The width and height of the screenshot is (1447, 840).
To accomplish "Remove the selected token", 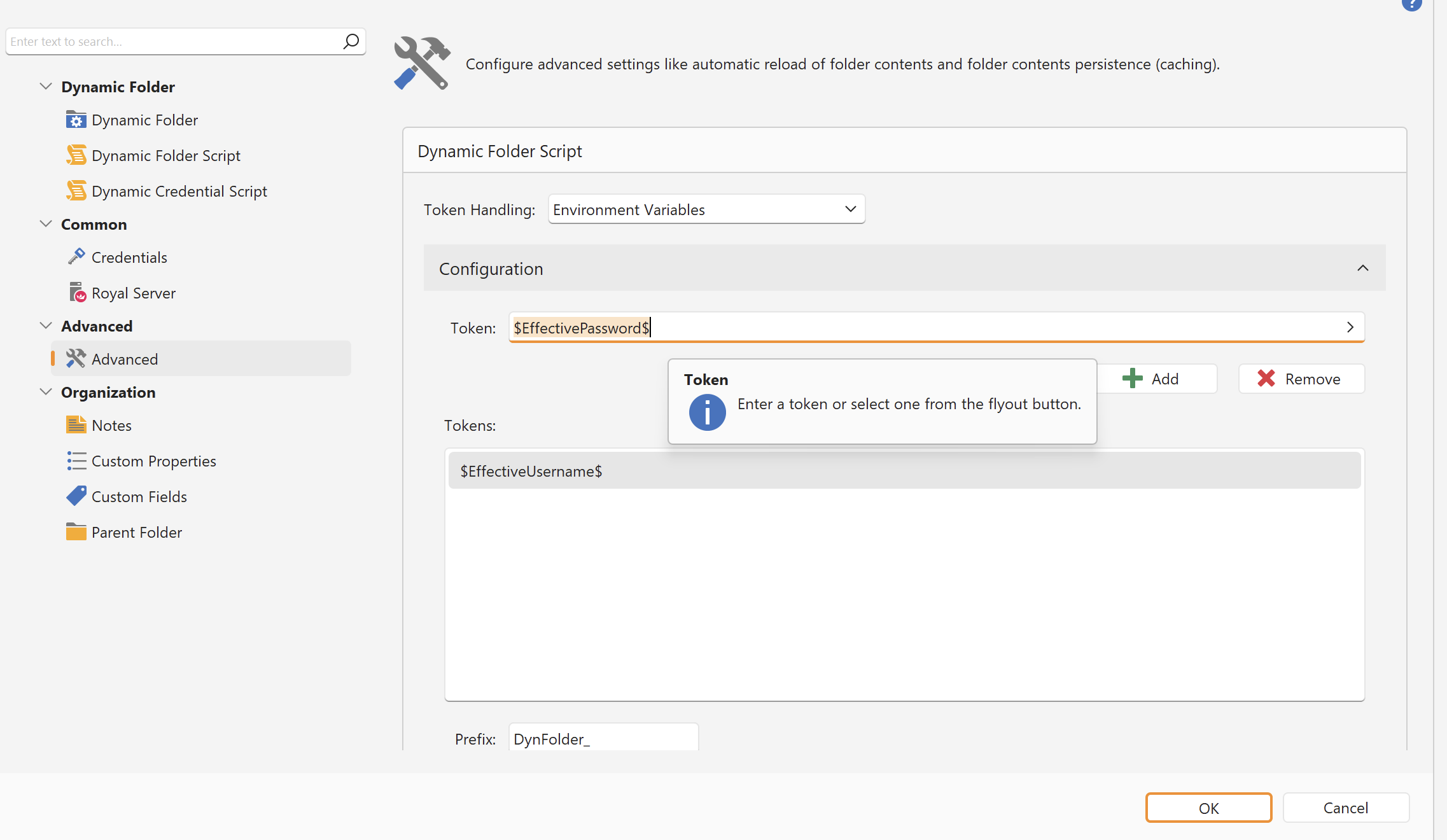I will [x=1301, y=379].
